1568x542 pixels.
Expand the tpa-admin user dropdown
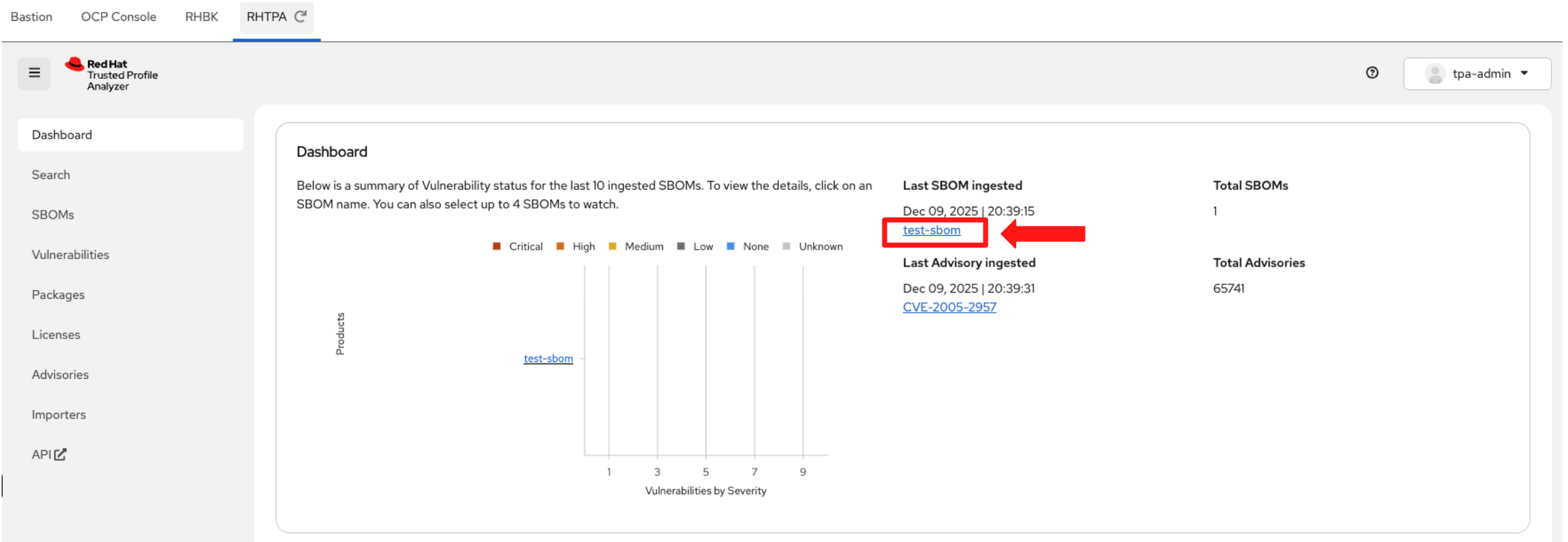coord(1524,74)
